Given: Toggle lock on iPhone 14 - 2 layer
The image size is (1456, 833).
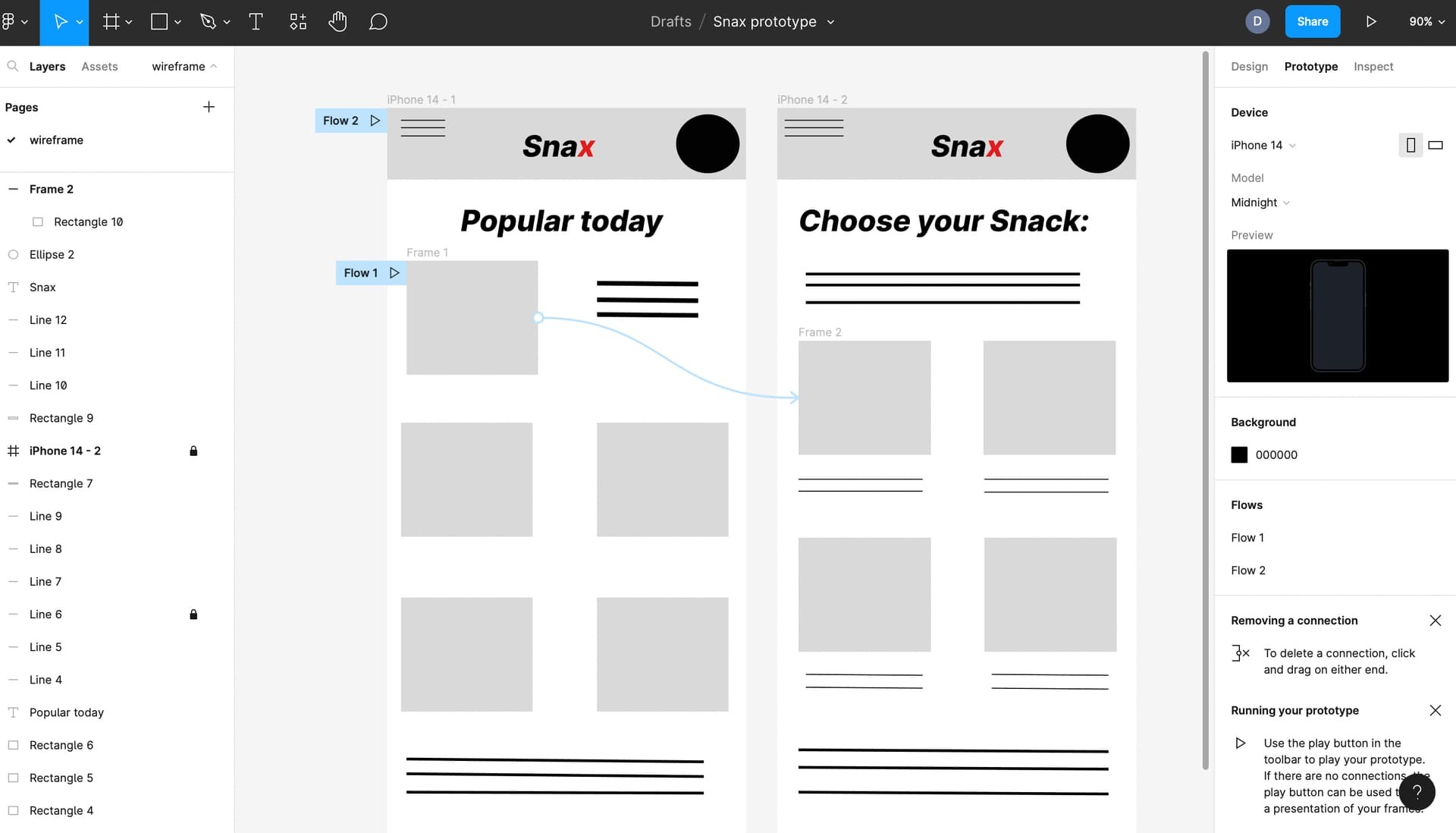Looking at the screenshot, I should (194, 450).
